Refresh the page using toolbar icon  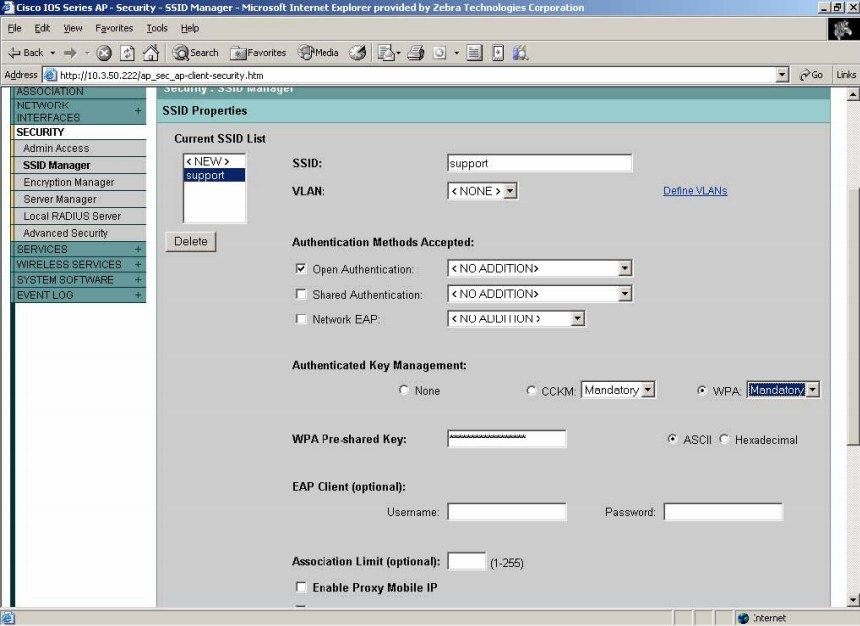click(x=127, y=53)
